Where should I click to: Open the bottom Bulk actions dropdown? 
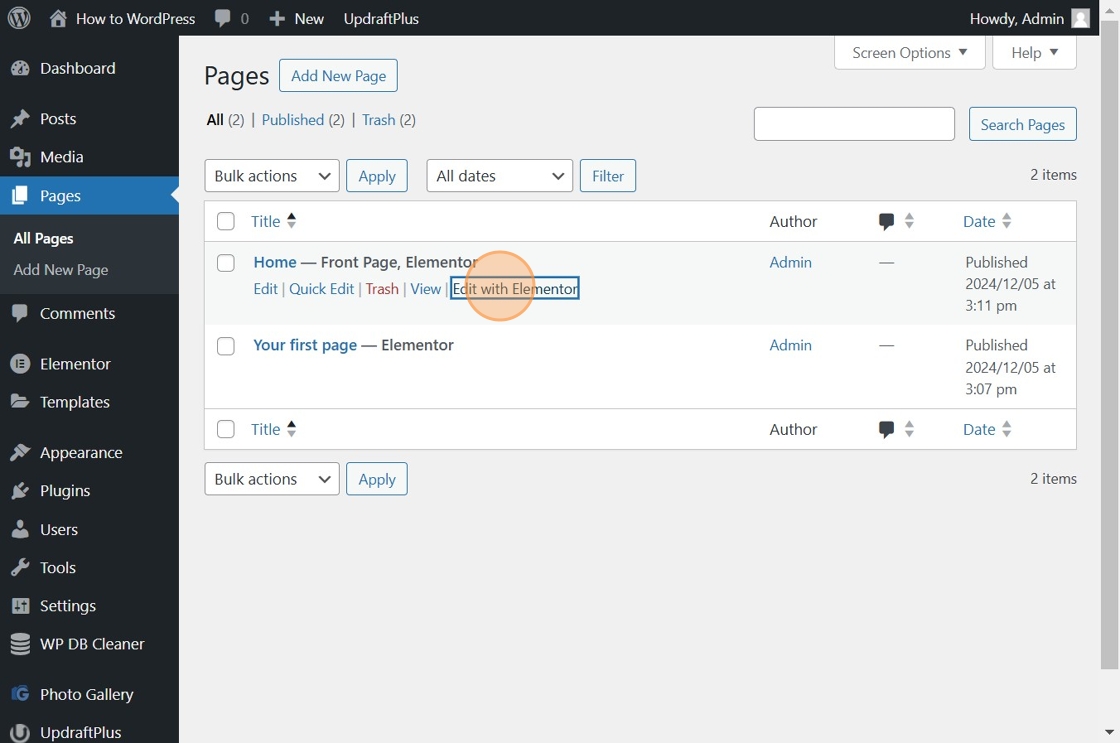(272, 479)
